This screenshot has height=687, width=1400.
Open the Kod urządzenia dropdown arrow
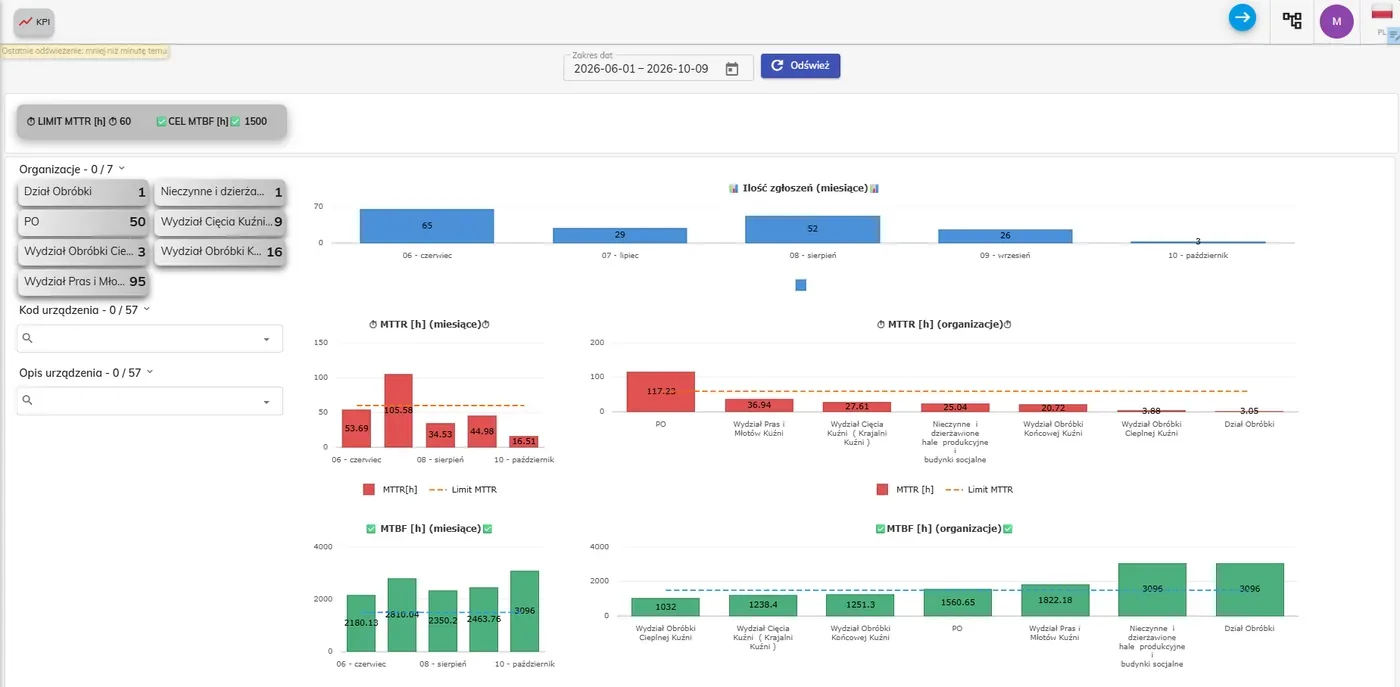click(266, 339)
